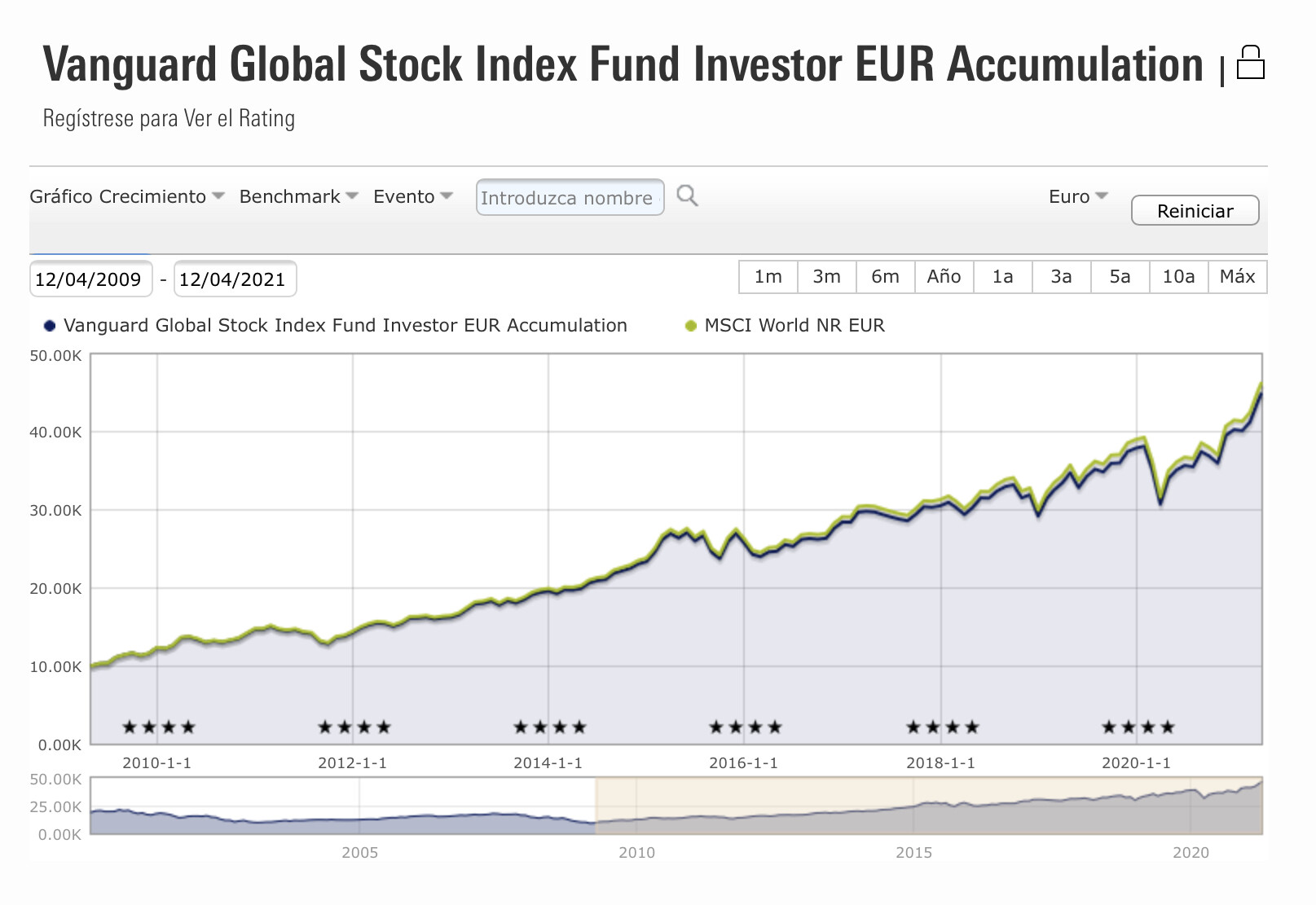This screenshot has height=905, width=1316.
Task: Switch to the Máx time range
Action: coord(1238,277)
